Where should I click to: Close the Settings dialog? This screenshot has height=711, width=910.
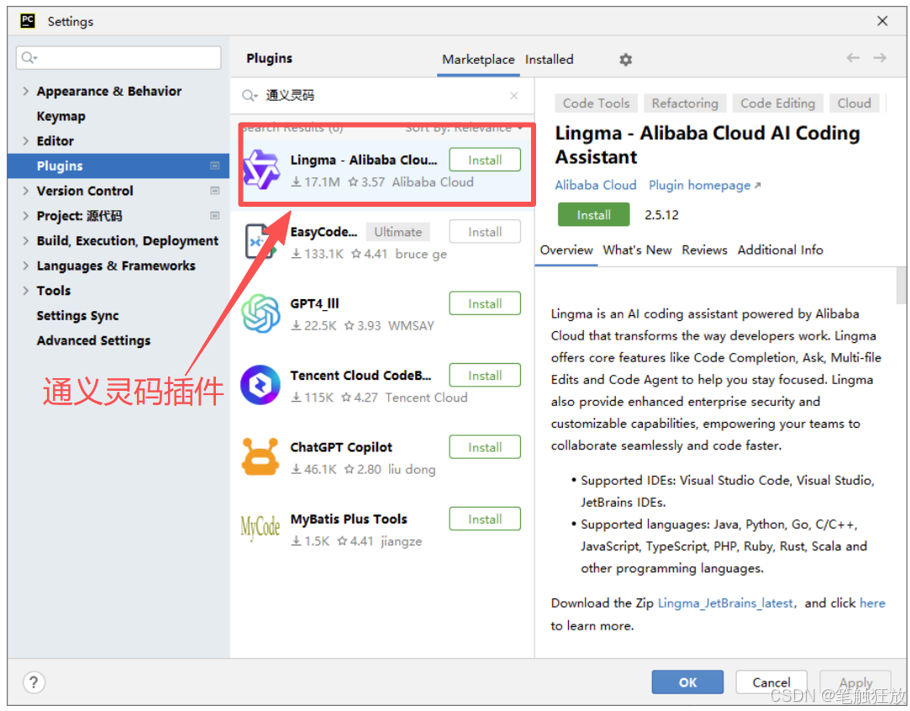tap(882, 21)
